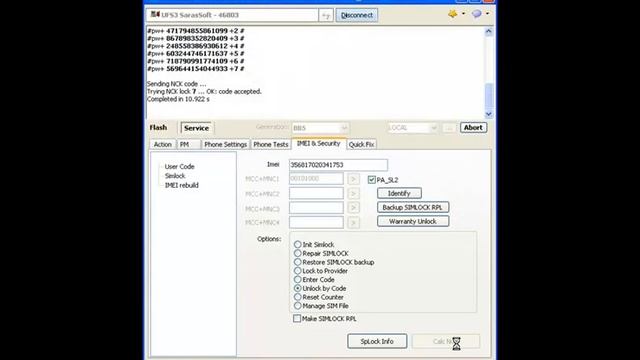Select the Service mode tab
640x360 pixels.
click(x=196, y=128)
